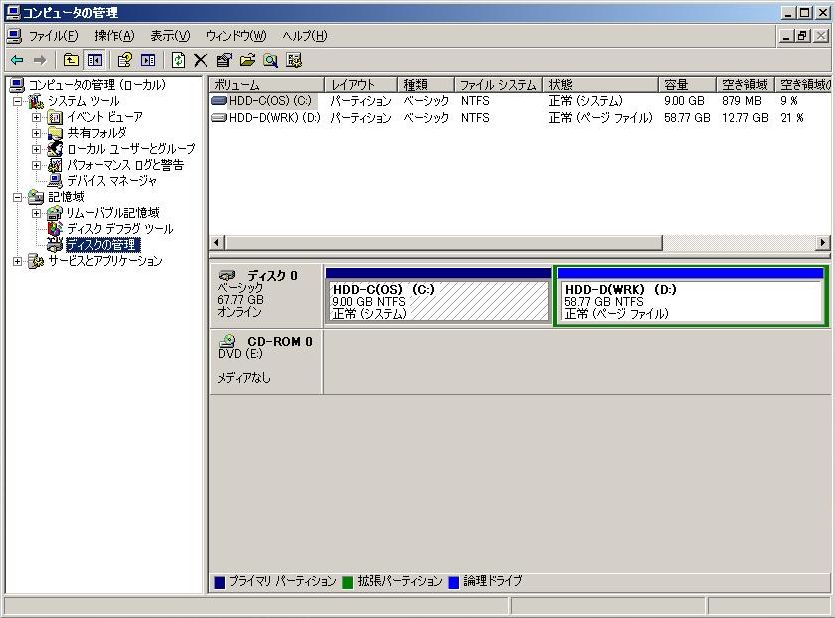The width and height of the screenshot is (835, 618).
Task: Click the Properties toolbar icon
Action: [224, 60]
